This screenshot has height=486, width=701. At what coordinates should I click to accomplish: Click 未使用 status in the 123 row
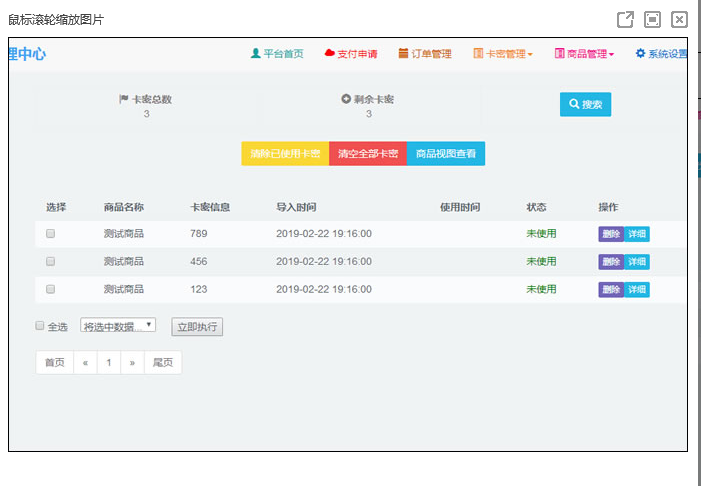point(541,289)
